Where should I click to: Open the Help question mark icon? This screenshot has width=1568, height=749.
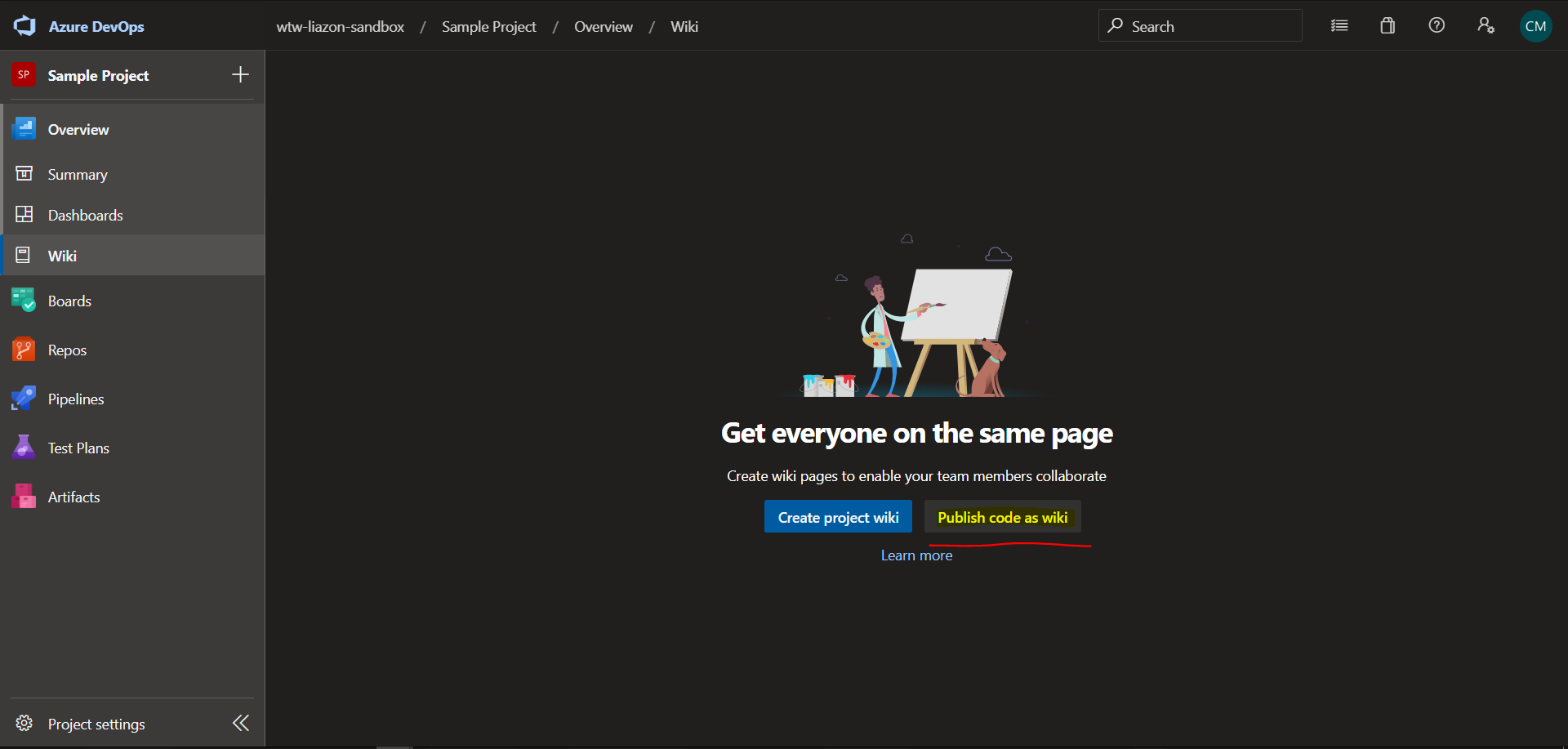(x=1437, y=25)
